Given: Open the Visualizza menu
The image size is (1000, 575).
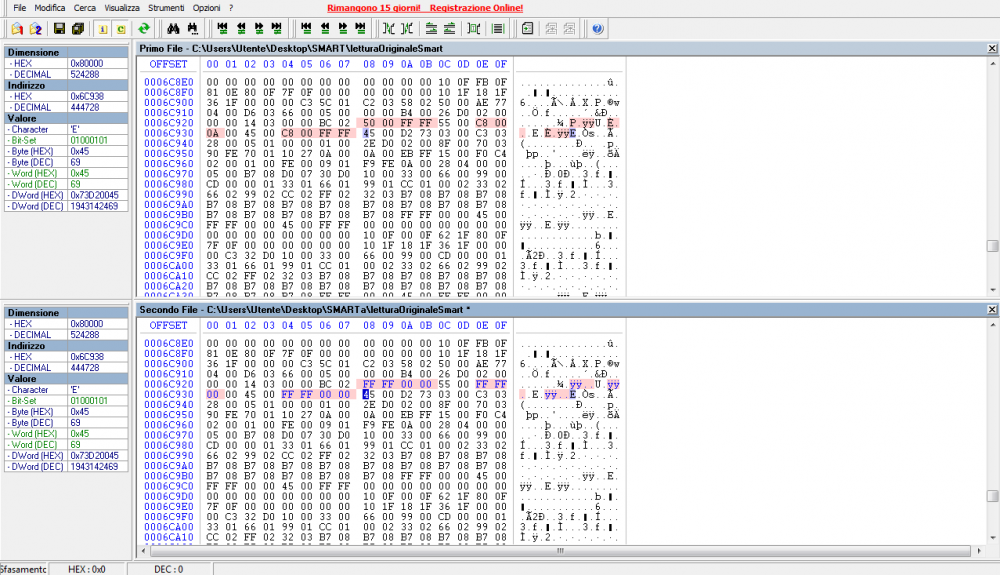Looking at the screenshot, I should [122, 8].
